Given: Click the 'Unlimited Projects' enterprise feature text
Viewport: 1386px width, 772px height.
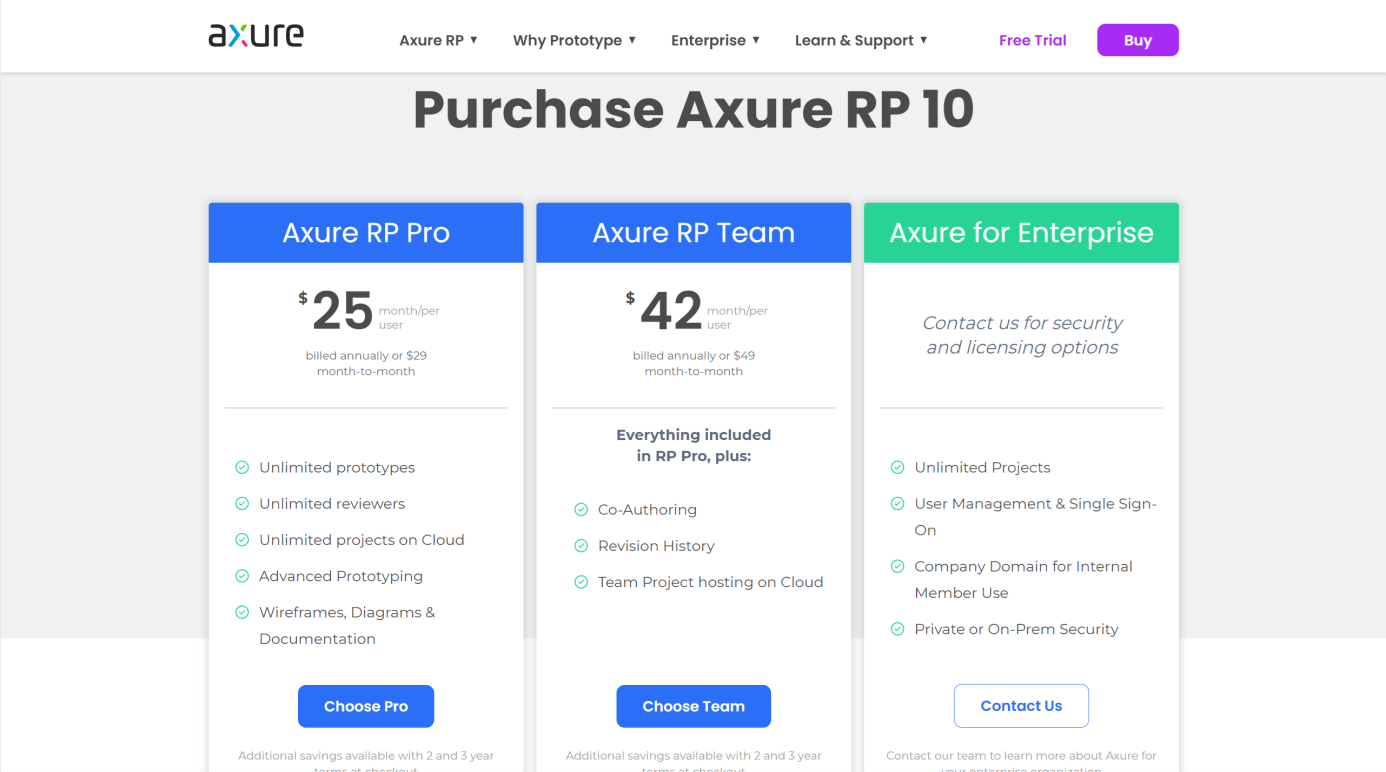Looking at the screenshot, I should 982,467.
